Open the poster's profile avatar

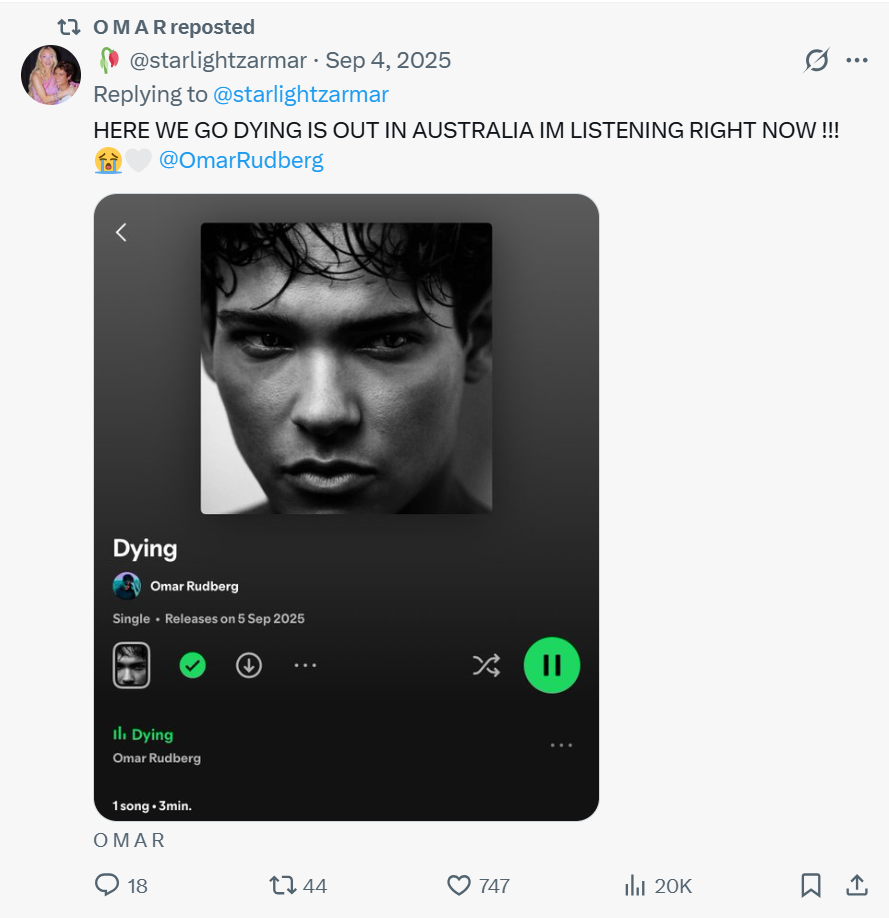[51, 75]
